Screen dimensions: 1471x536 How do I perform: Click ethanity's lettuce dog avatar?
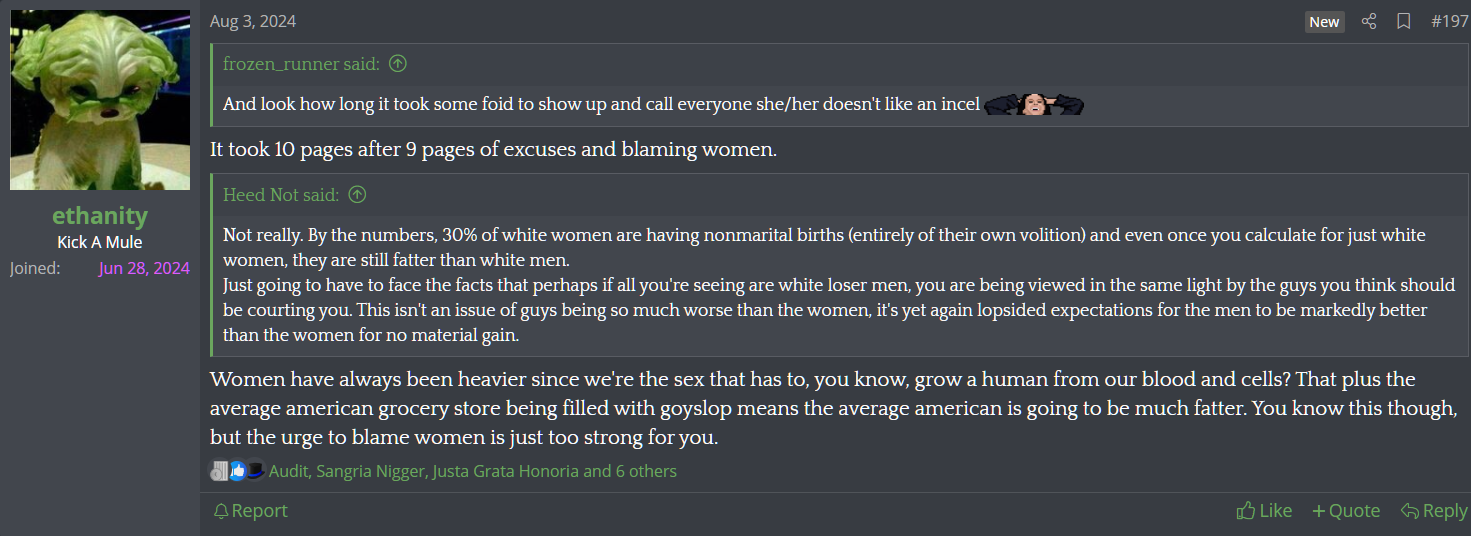click(x=100, y=100)
